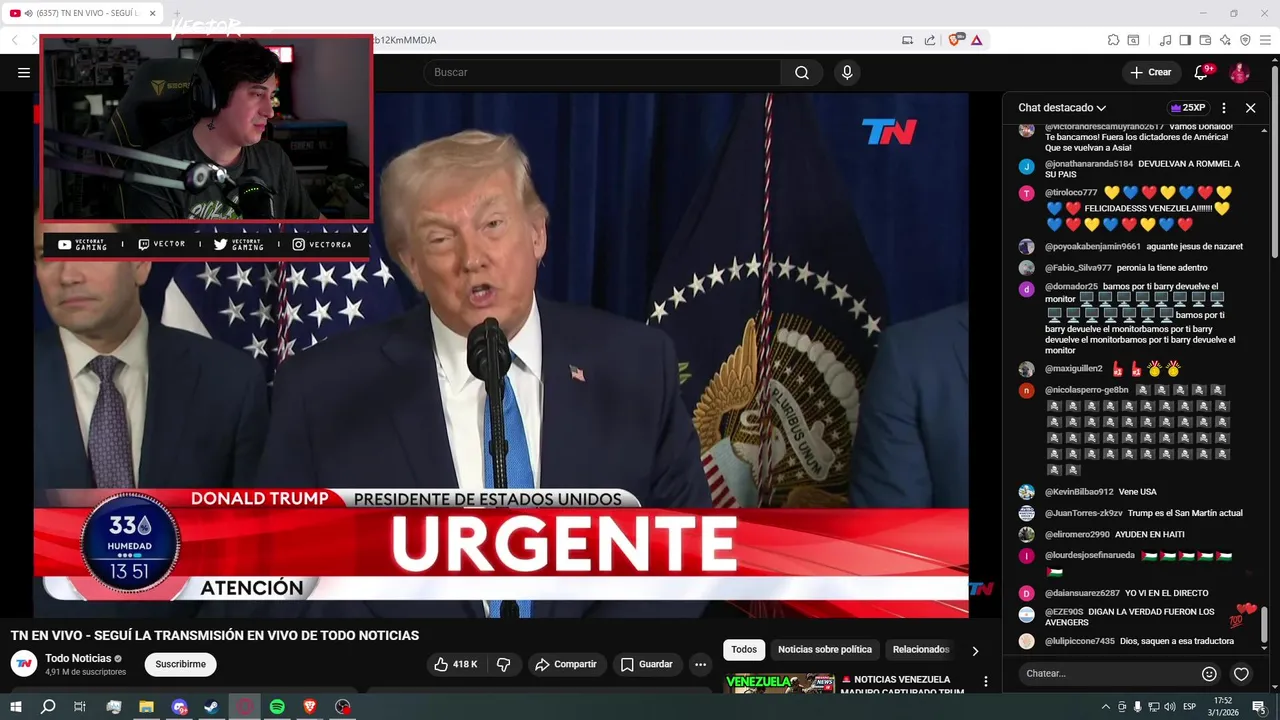Click the YouTube search magnifier button
1280x720 pixels.
(x=802, y=72)
